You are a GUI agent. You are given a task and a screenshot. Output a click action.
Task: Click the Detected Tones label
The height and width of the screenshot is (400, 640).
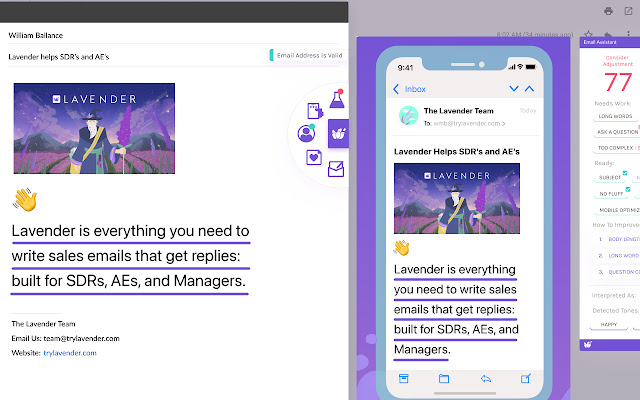coord(615,311)
